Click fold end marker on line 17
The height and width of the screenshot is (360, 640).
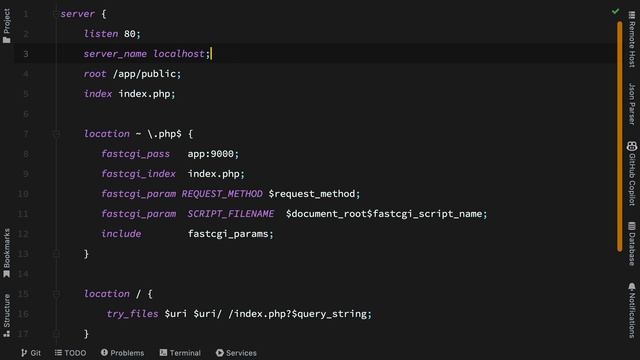click(56, 334)
